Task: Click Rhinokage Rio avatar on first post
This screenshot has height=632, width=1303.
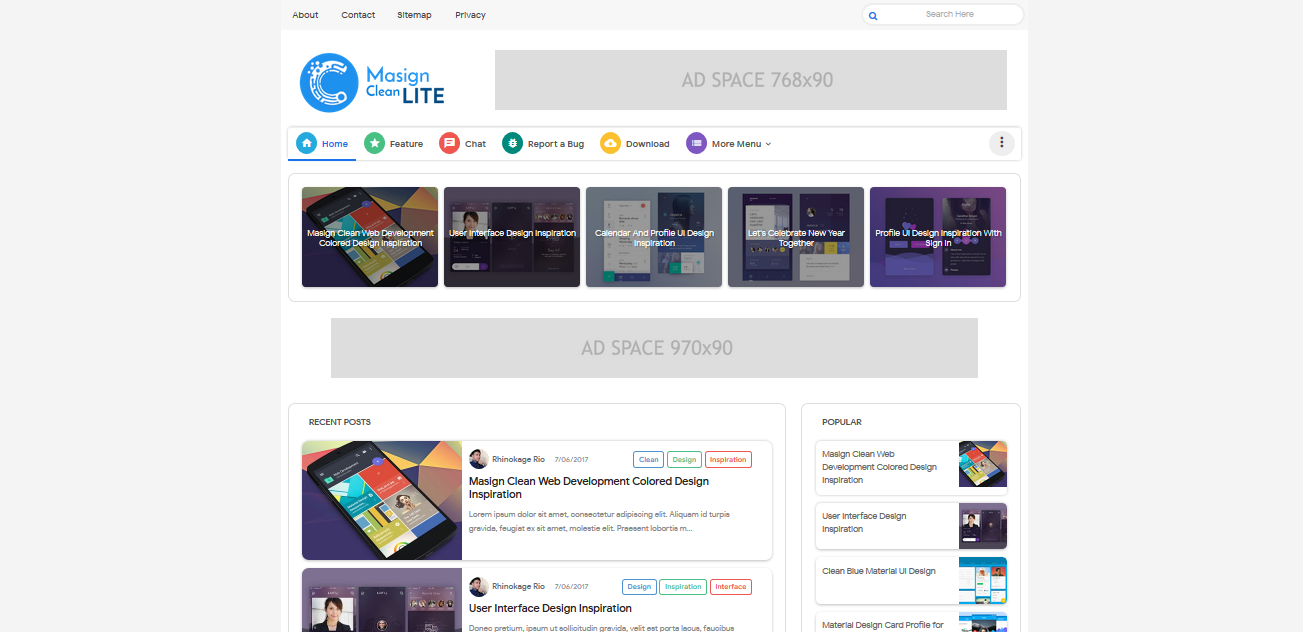Action: point(479,459)
